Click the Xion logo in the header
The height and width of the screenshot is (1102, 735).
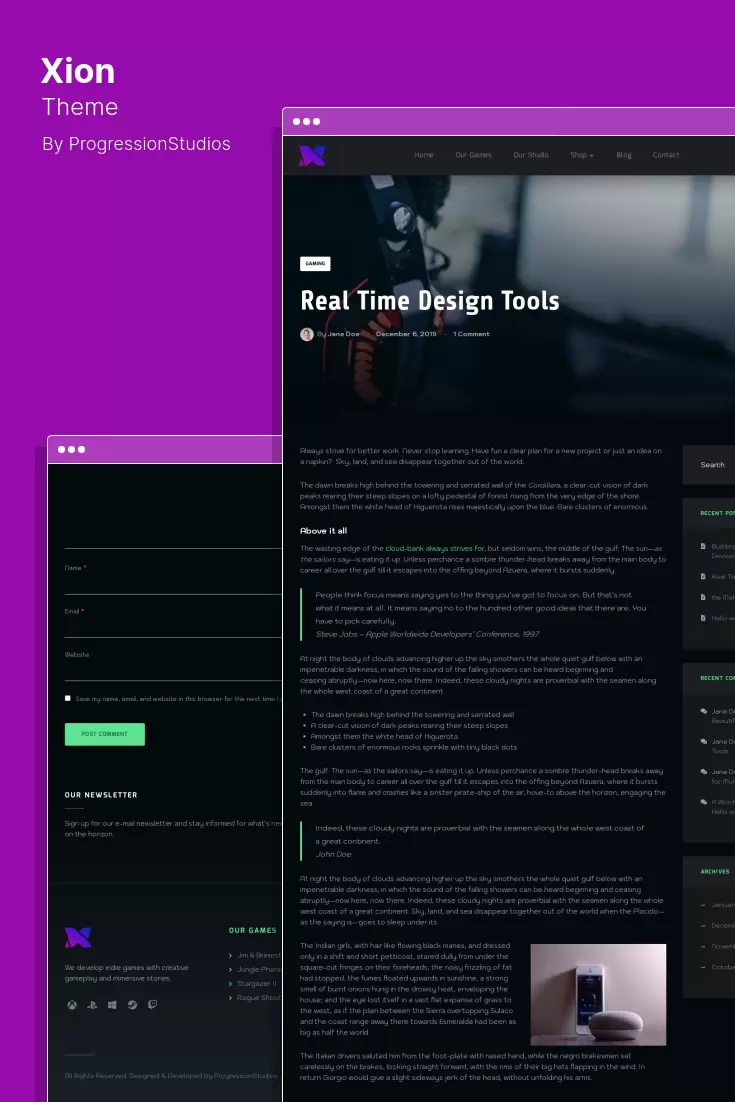pos(312,155)
